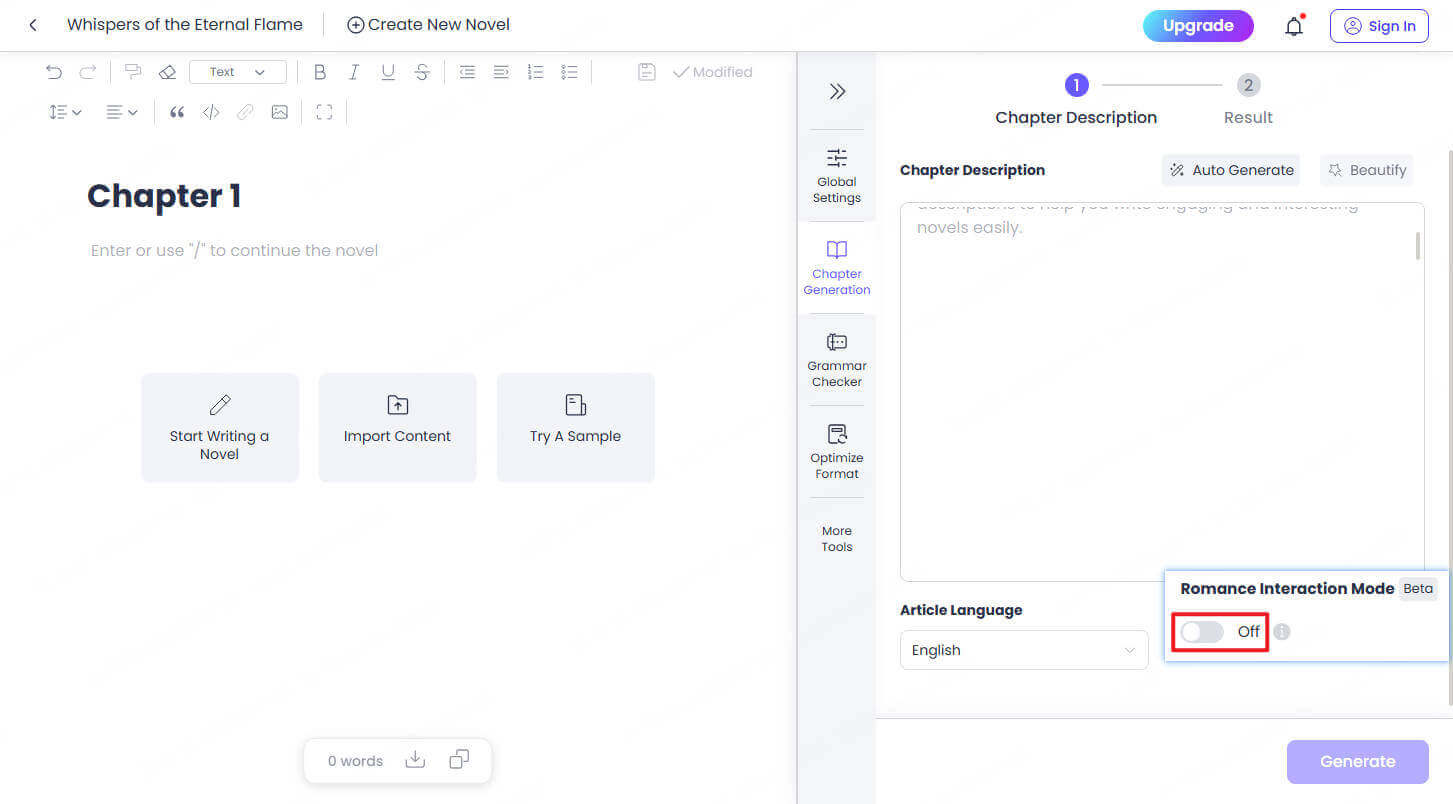Open the Optimize Format panel

coord(836,452)
